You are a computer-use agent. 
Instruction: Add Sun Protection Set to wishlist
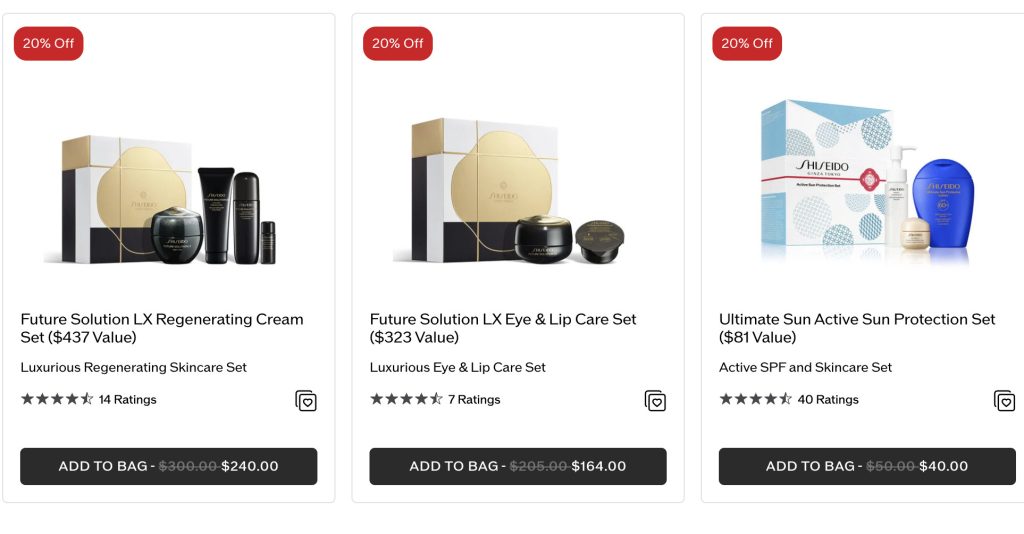tap(1004, 401)
